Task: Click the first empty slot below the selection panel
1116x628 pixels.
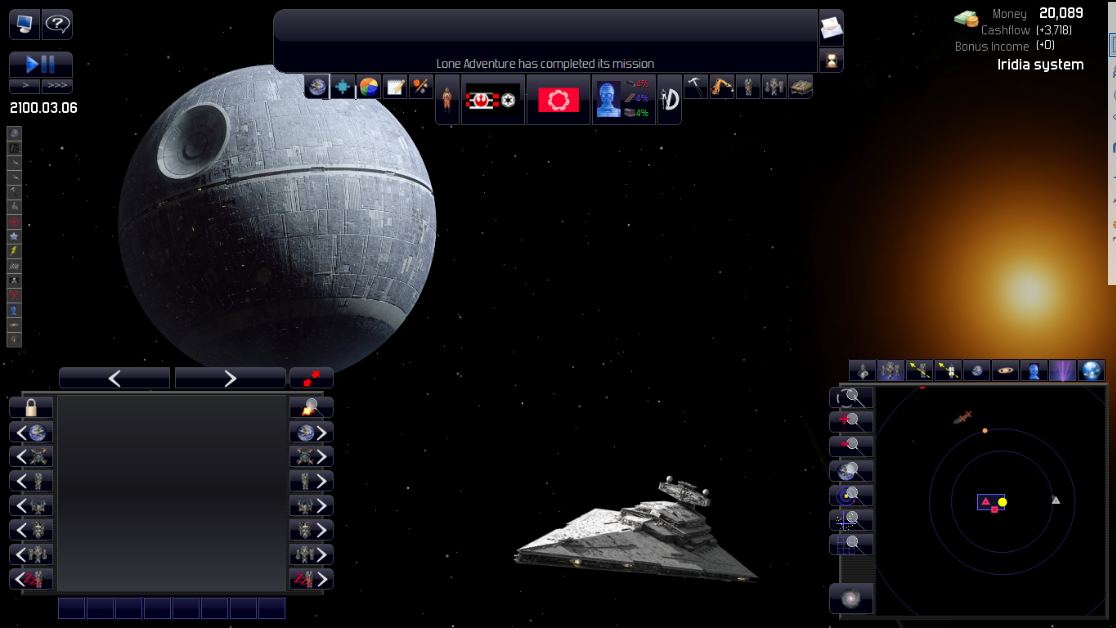Action: pyautogui.click(x=71, y=609)
